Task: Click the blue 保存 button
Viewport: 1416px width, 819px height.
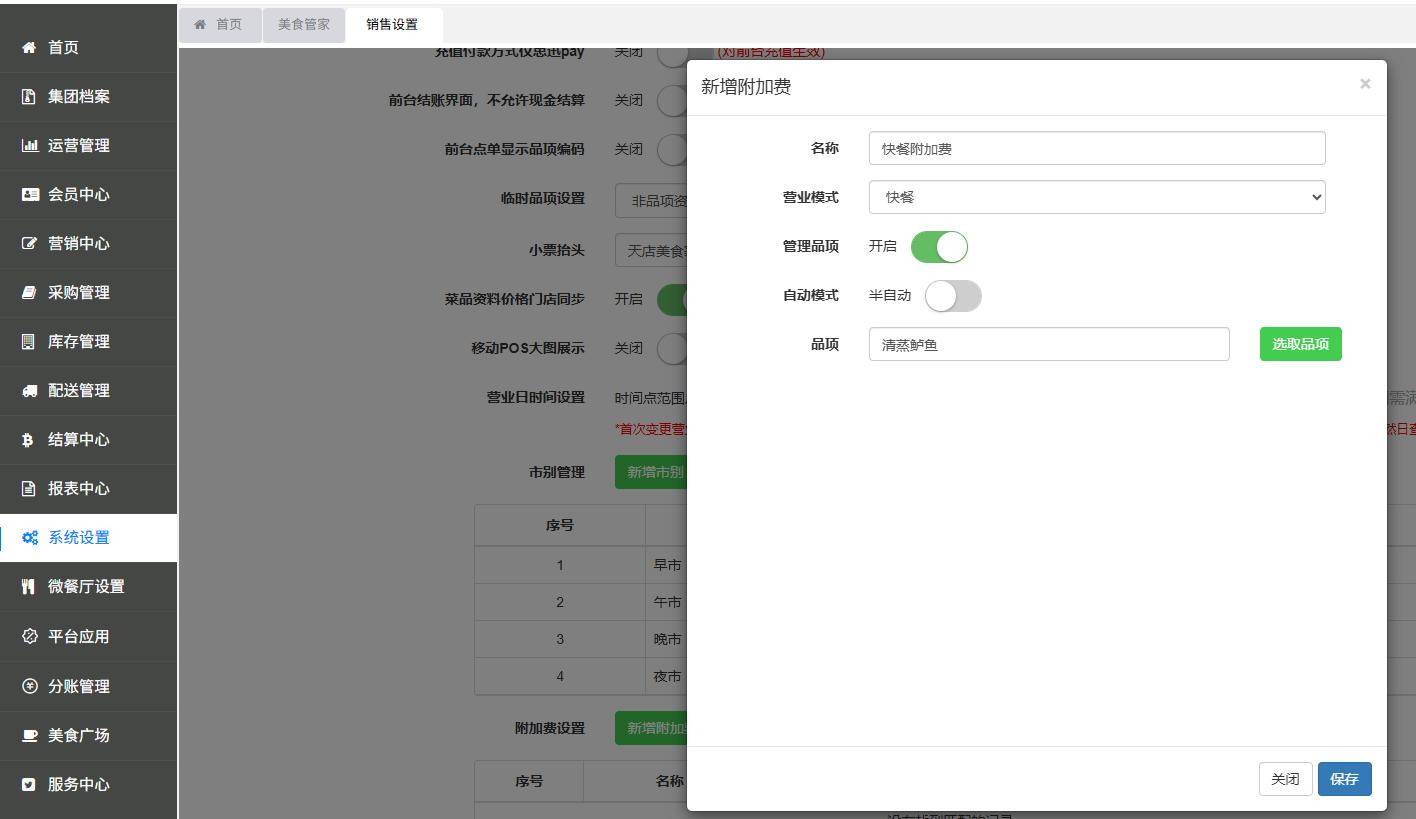Action: 1344,779
